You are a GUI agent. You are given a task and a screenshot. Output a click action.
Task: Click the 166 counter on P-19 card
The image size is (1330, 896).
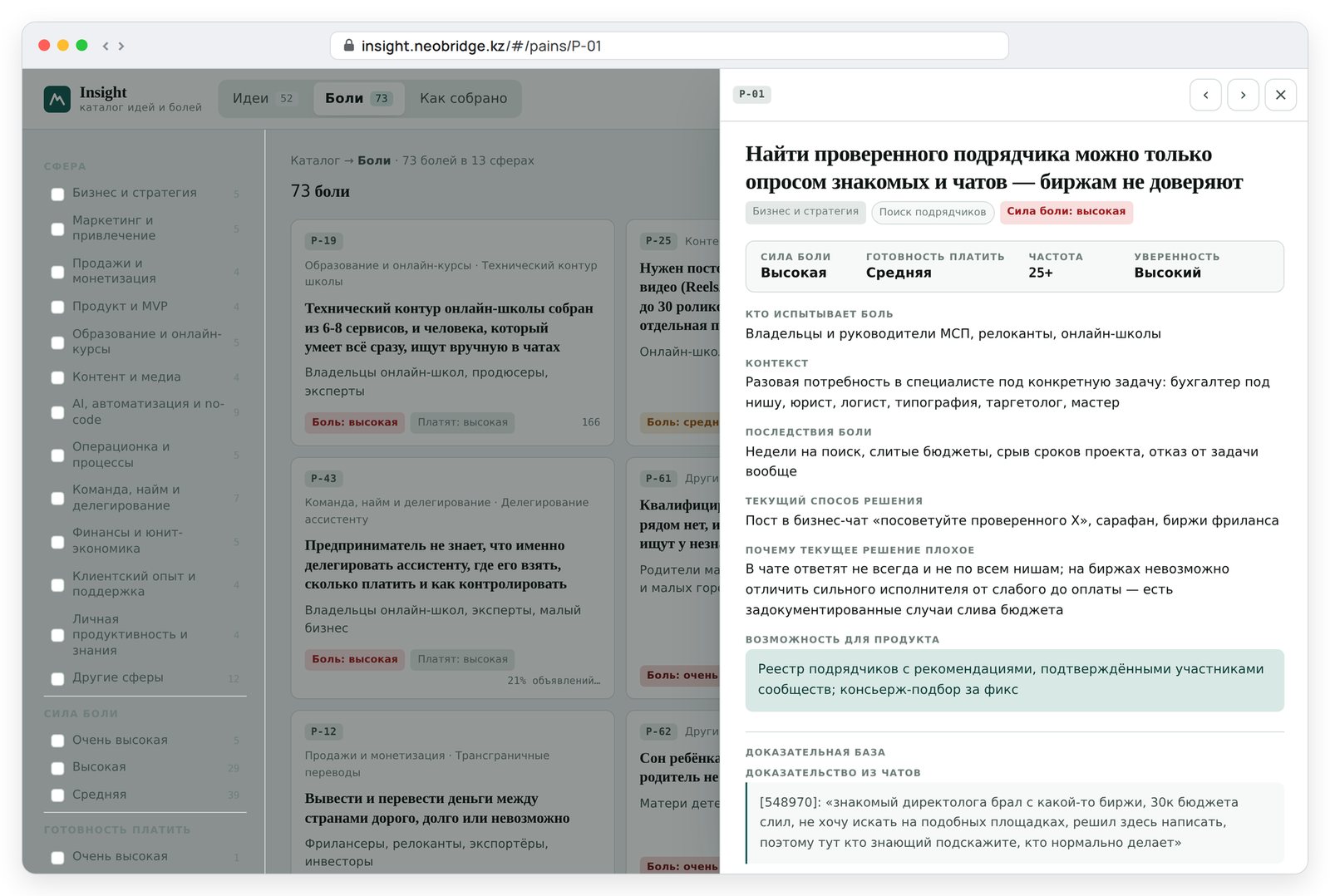pyautogui.click(x=591, y=422)
